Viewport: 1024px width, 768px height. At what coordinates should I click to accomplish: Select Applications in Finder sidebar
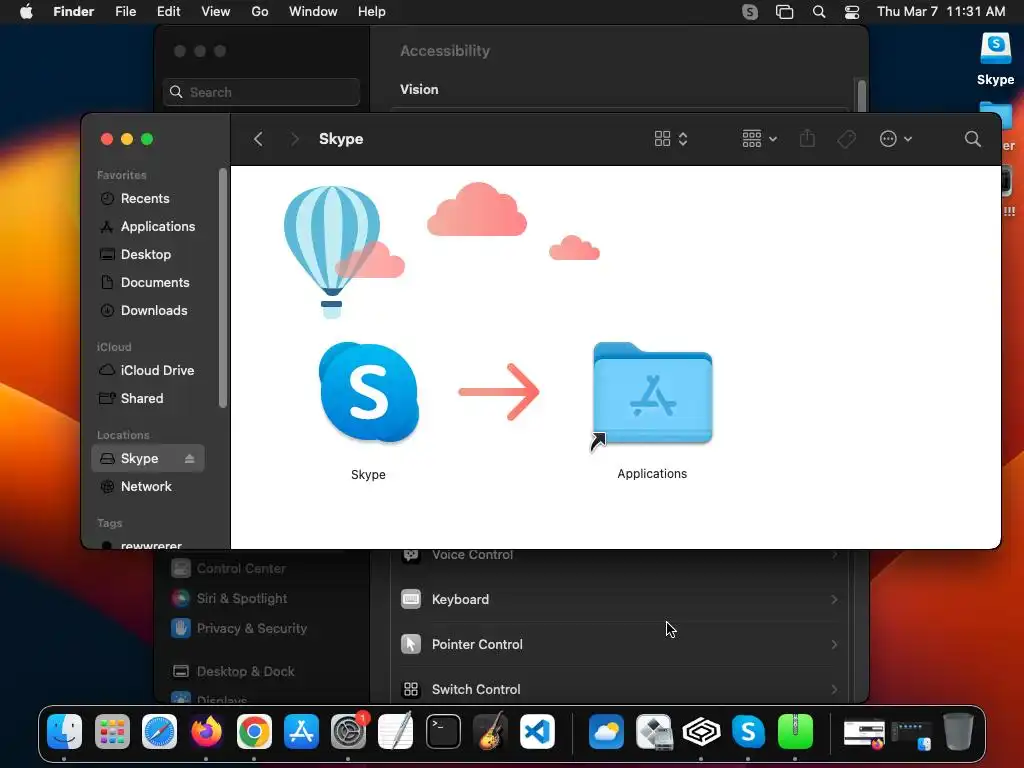coord(148,227)
